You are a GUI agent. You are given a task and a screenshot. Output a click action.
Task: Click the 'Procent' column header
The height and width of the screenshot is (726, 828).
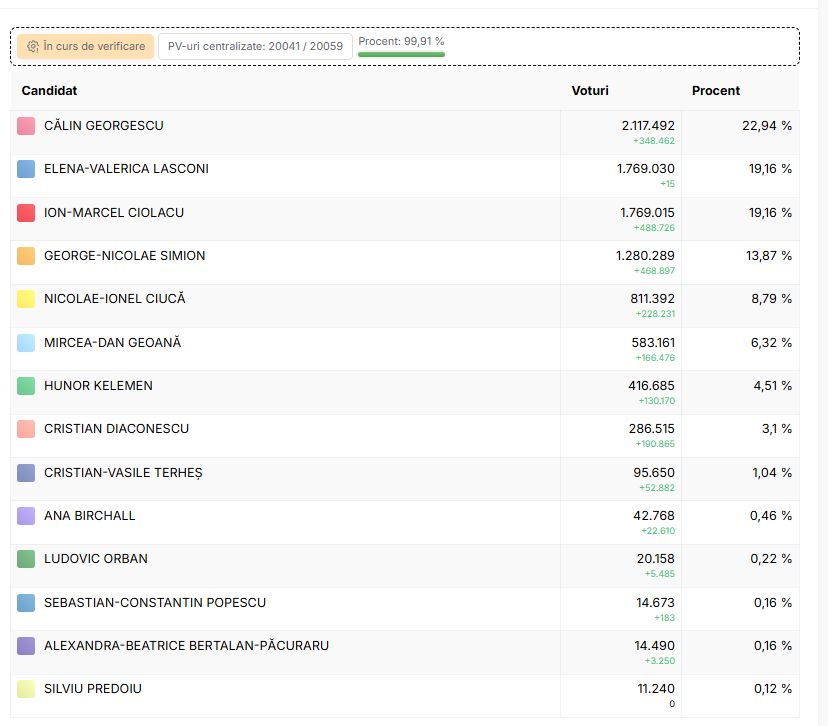pos(716,91)
